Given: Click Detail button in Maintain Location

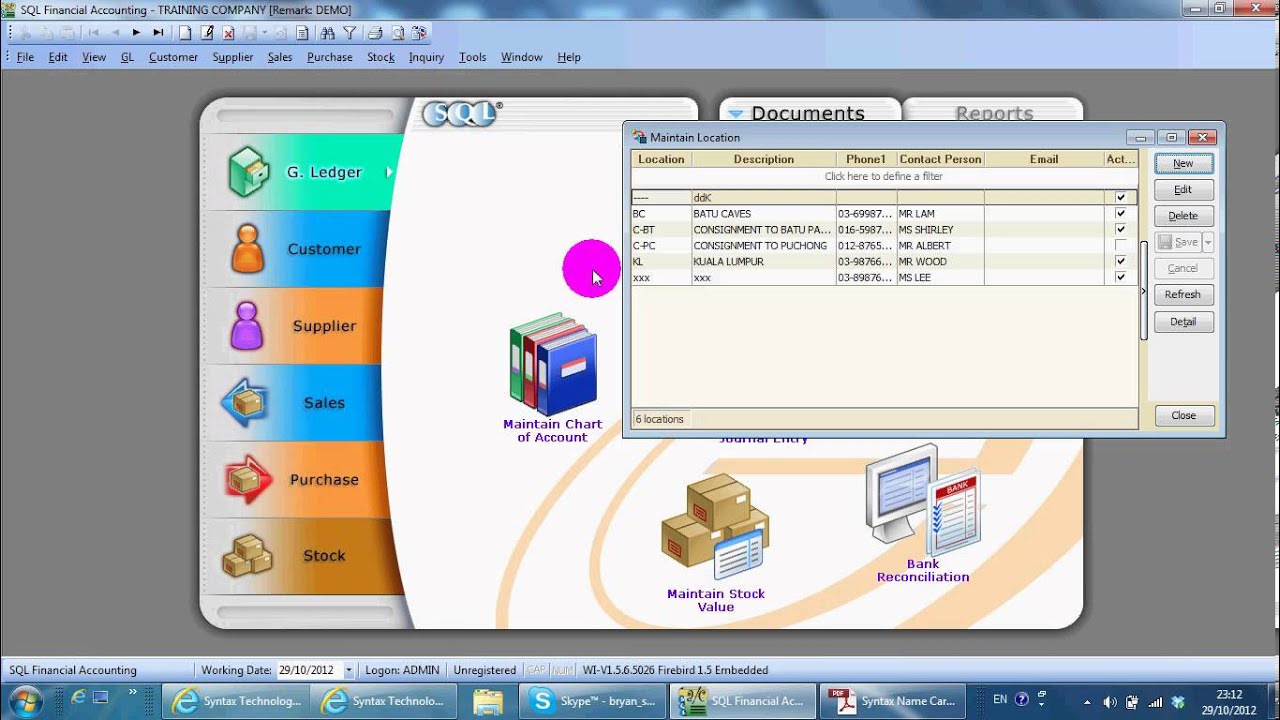Looking at the screenshot, I should (1183, 321).
